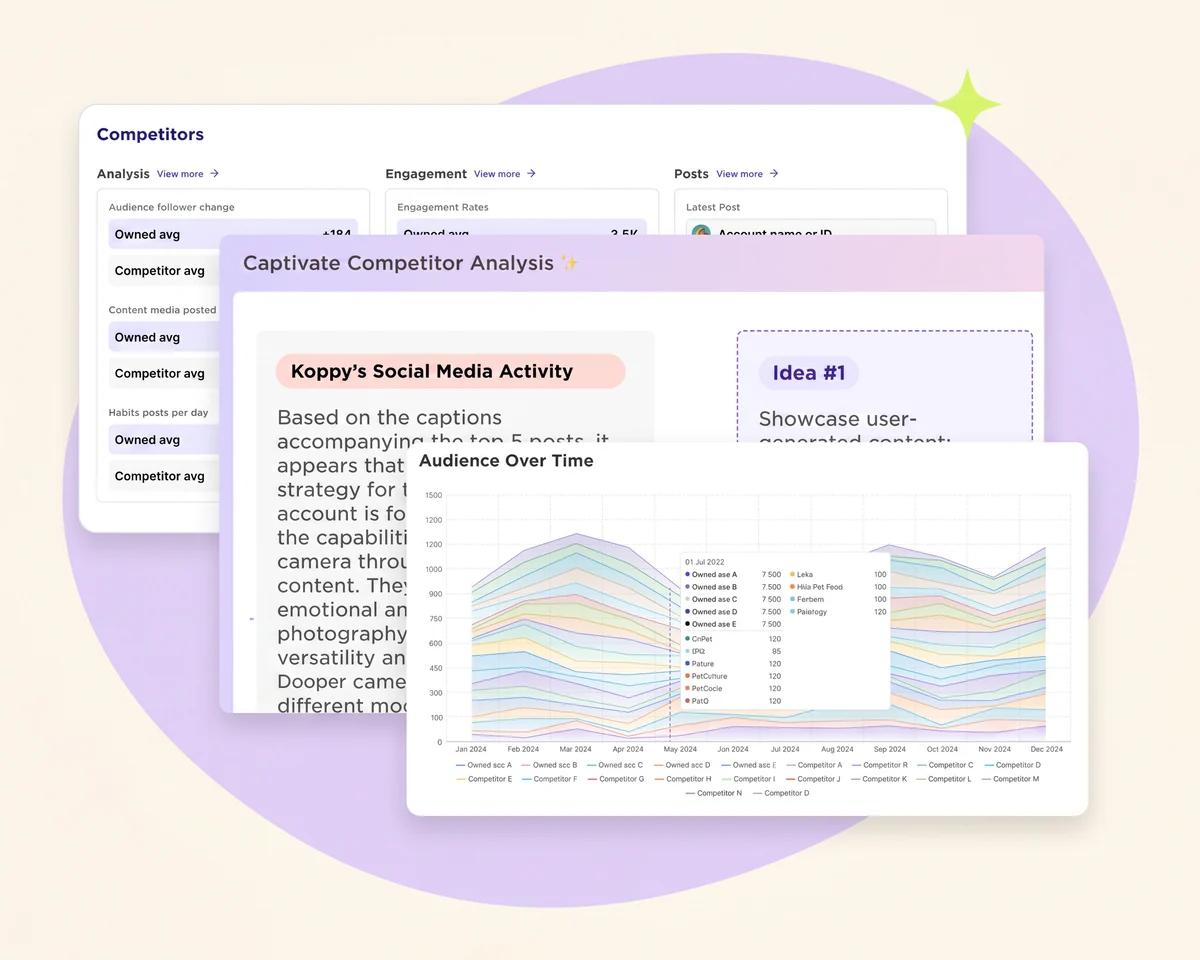Toggle Competitor H legend entry
This screenshot has height=960, width=1200.
(681, 779)
